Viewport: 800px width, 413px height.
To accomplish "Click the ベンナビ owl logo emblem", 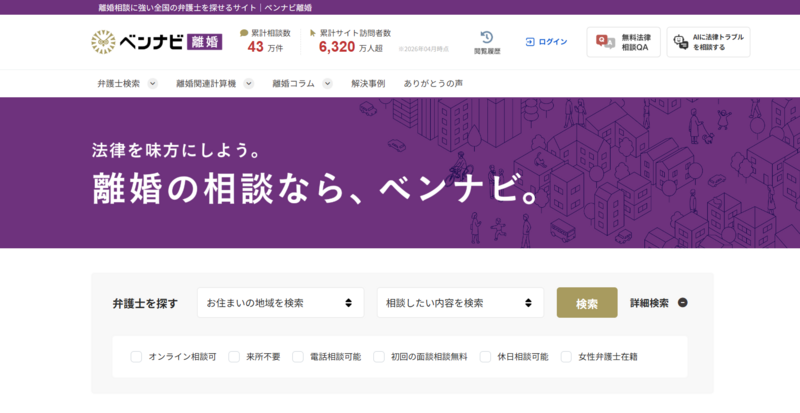I will pyautogui.click(x=104, y=42).
